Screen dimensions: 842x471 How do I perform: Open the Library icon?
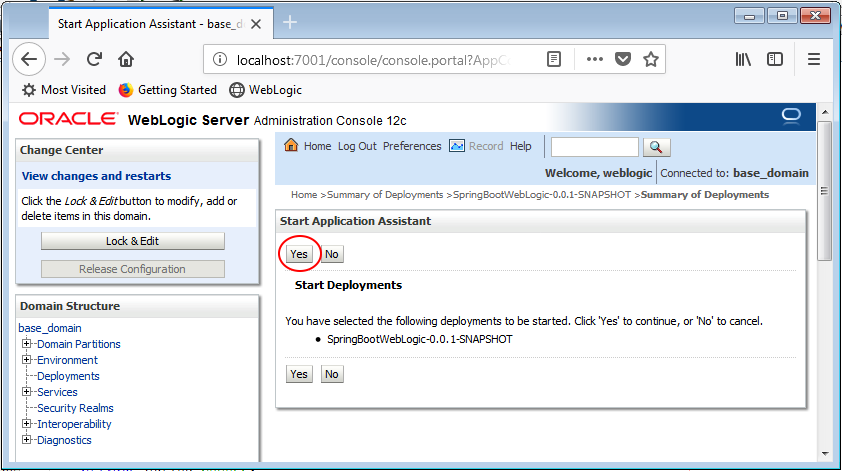(x=743, y=59)
